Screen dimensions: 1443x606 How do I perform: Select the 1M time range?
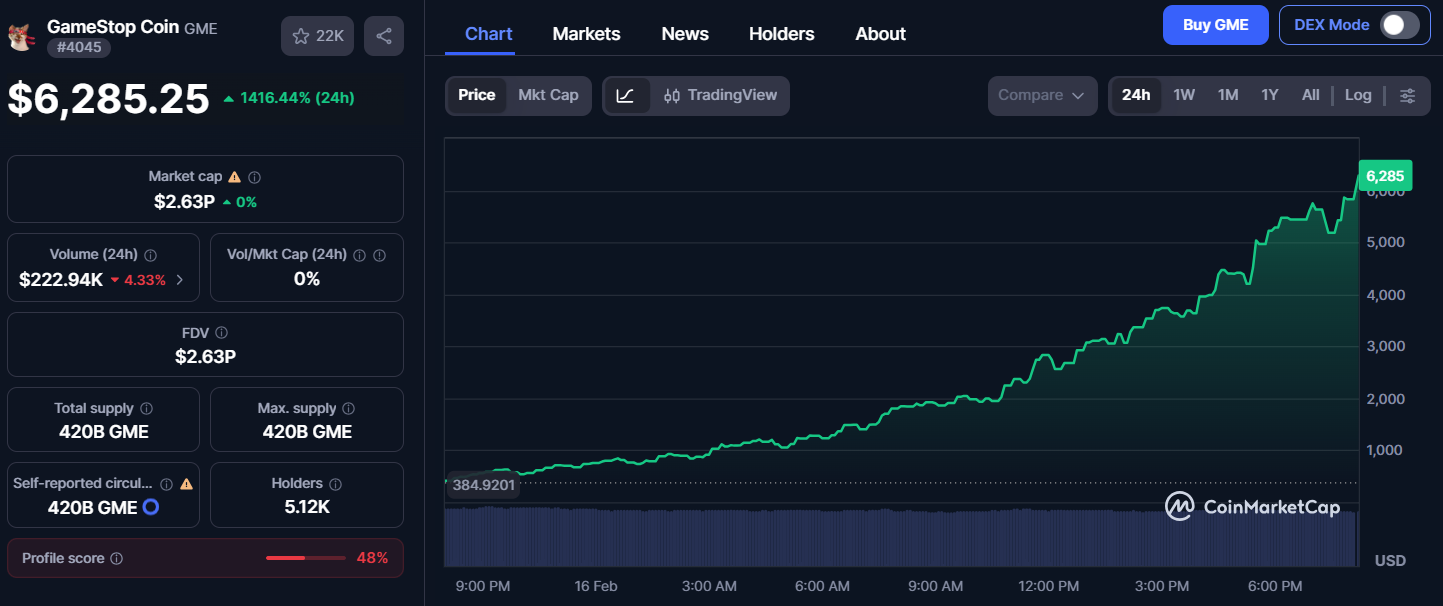click(1228, 95)
